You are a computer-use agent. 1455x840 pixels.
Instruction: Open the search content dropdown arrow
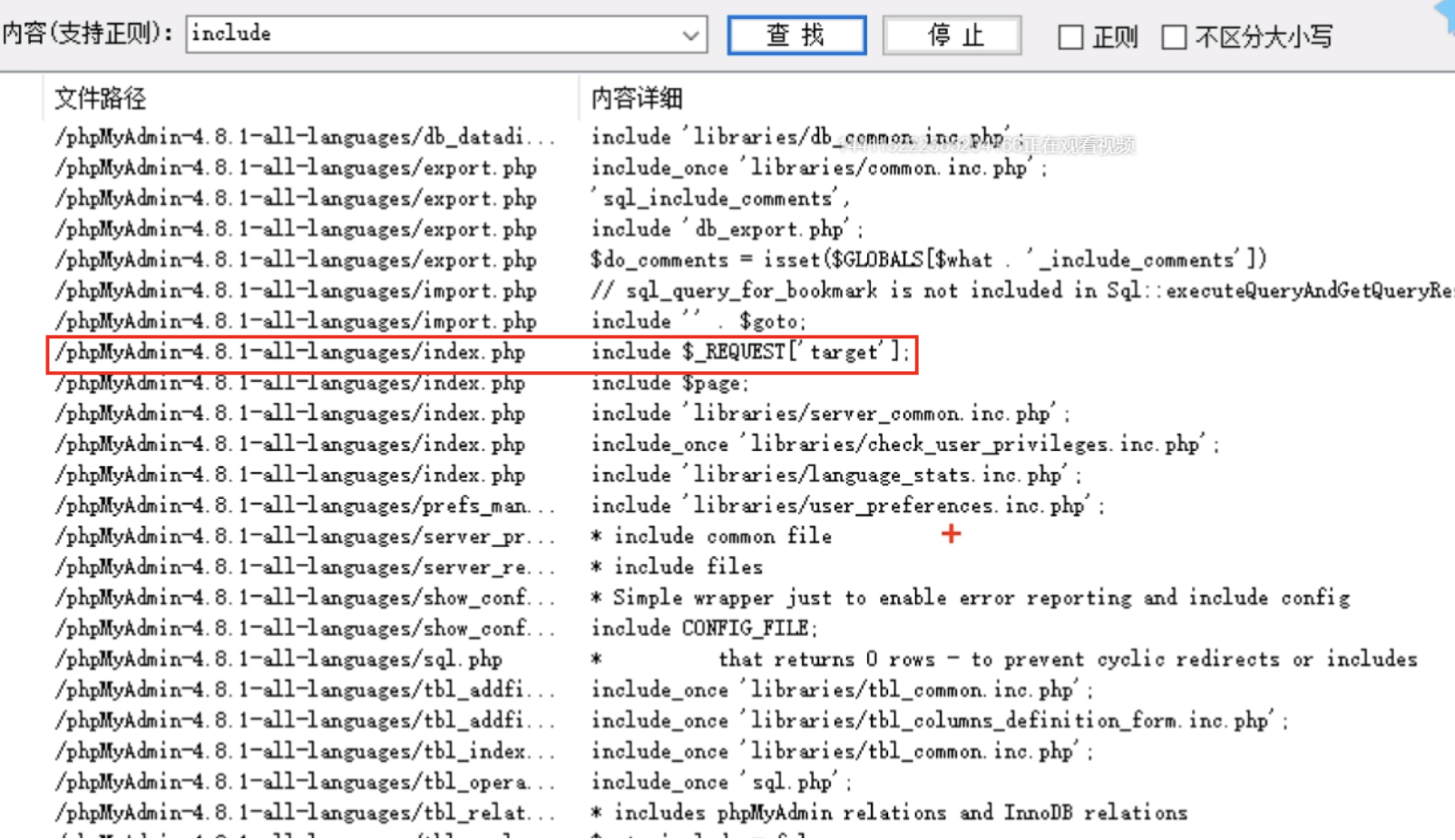(690, 35)
